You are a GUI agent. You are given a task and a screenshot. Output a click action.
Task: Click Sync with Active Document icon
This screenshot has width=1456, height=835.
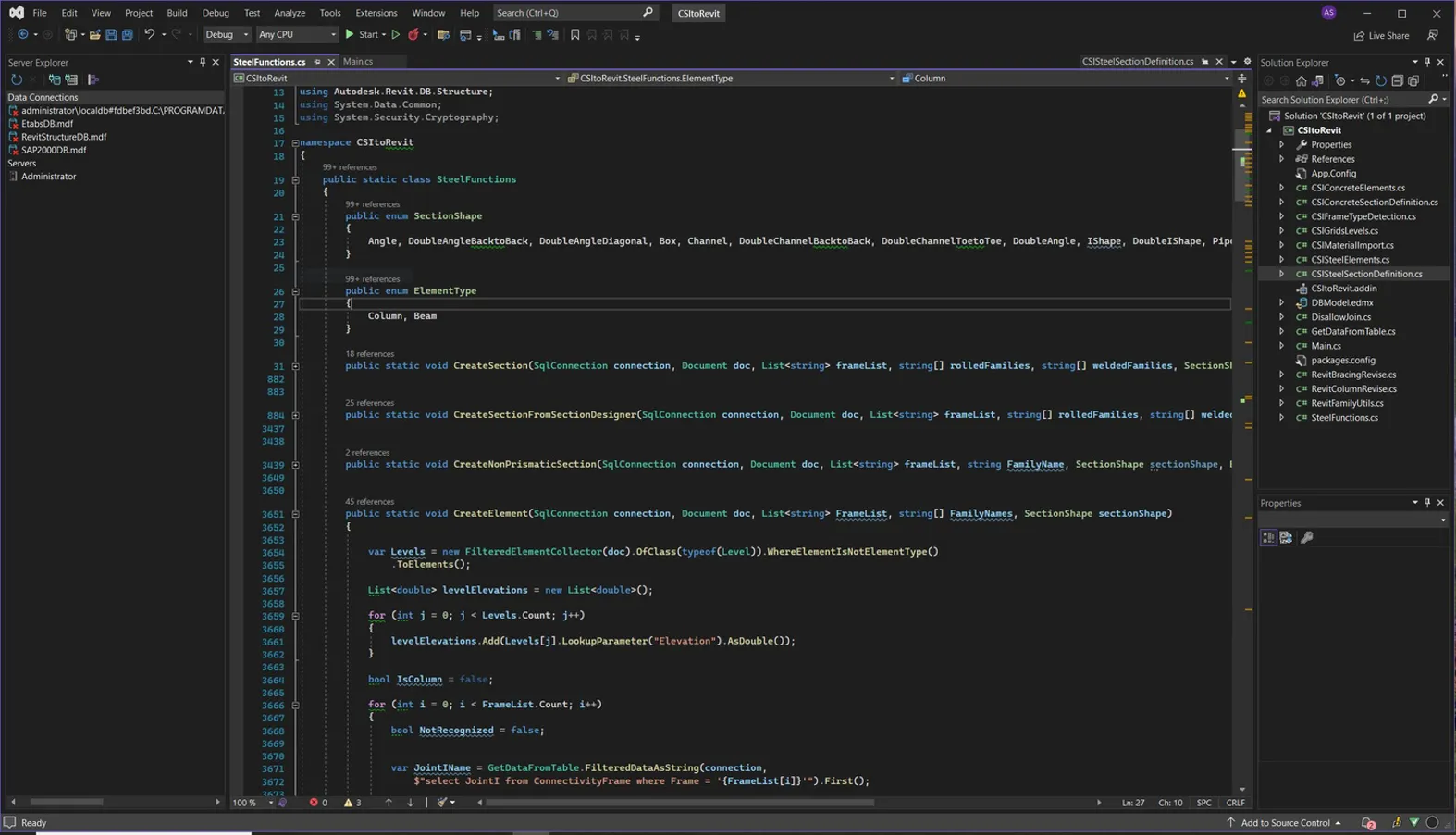tap(1364, 81)
